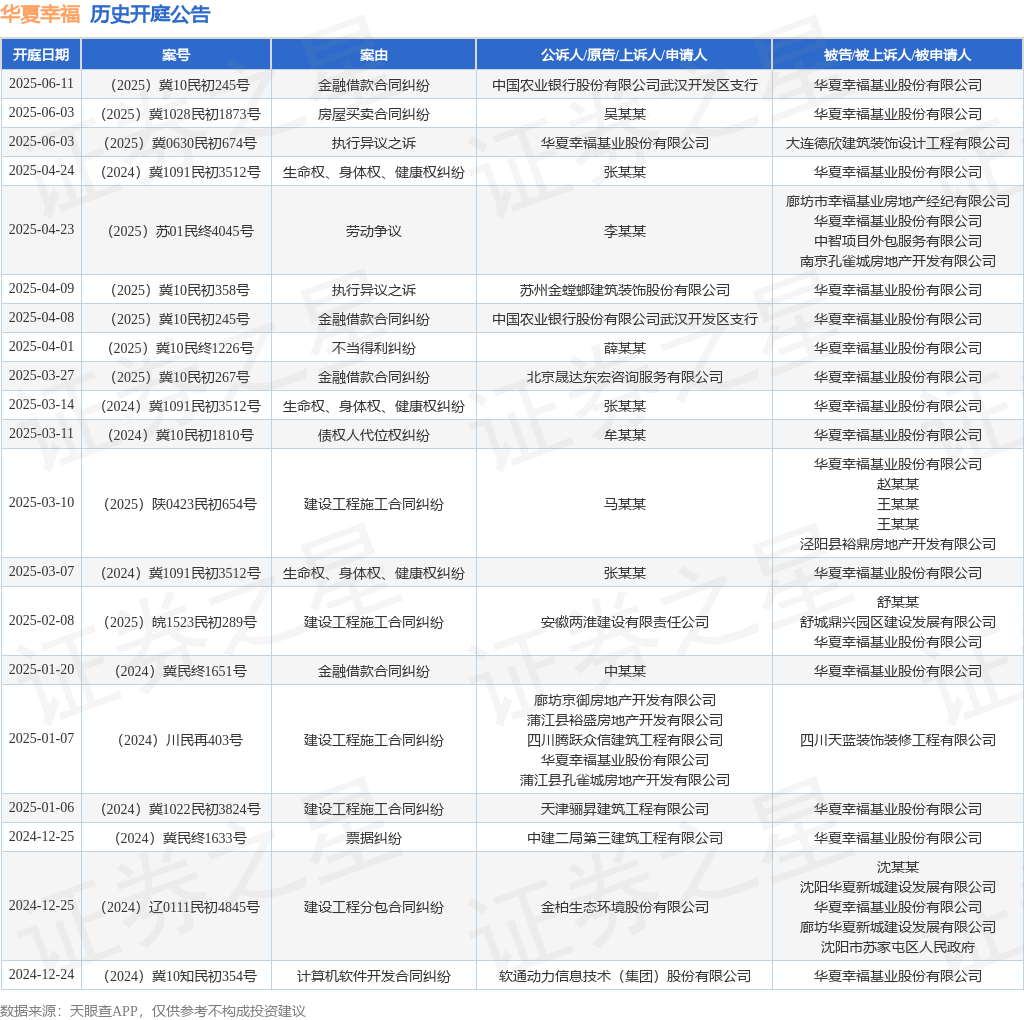This screenshot has height=1020, width=1024.
Task: Click plaintiff 马某某
Action: 624,504
